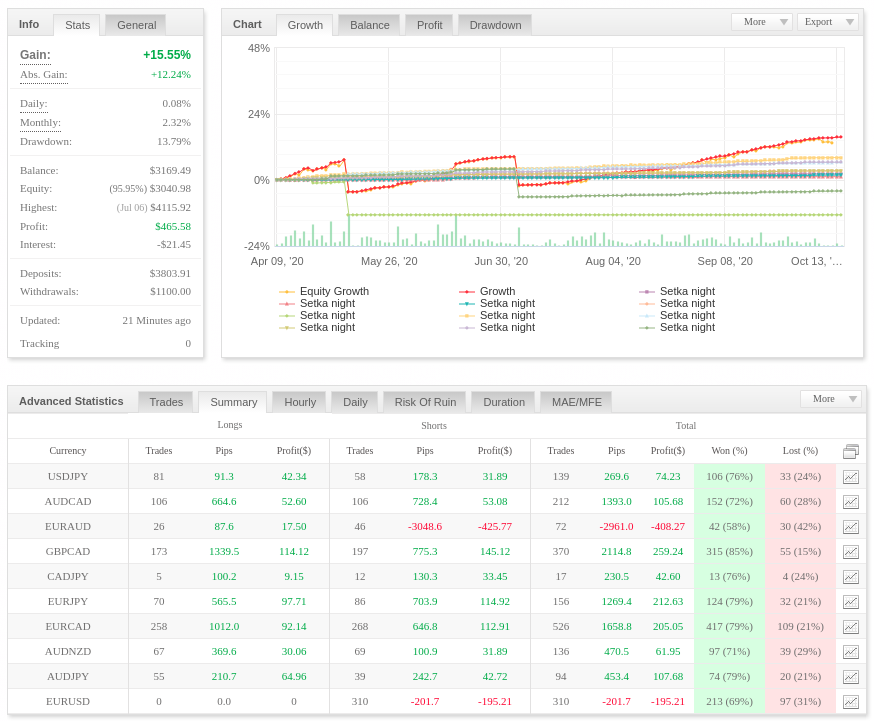Click the USDJPY currency cell
The image size is (874, 722).
pos(67,477)
